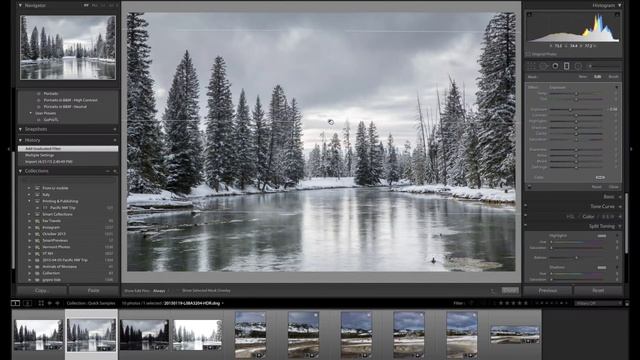640x360 pixels.
Task: Click the Portraits in B&W - Neutral preset icon
Action: pos(38,107)
